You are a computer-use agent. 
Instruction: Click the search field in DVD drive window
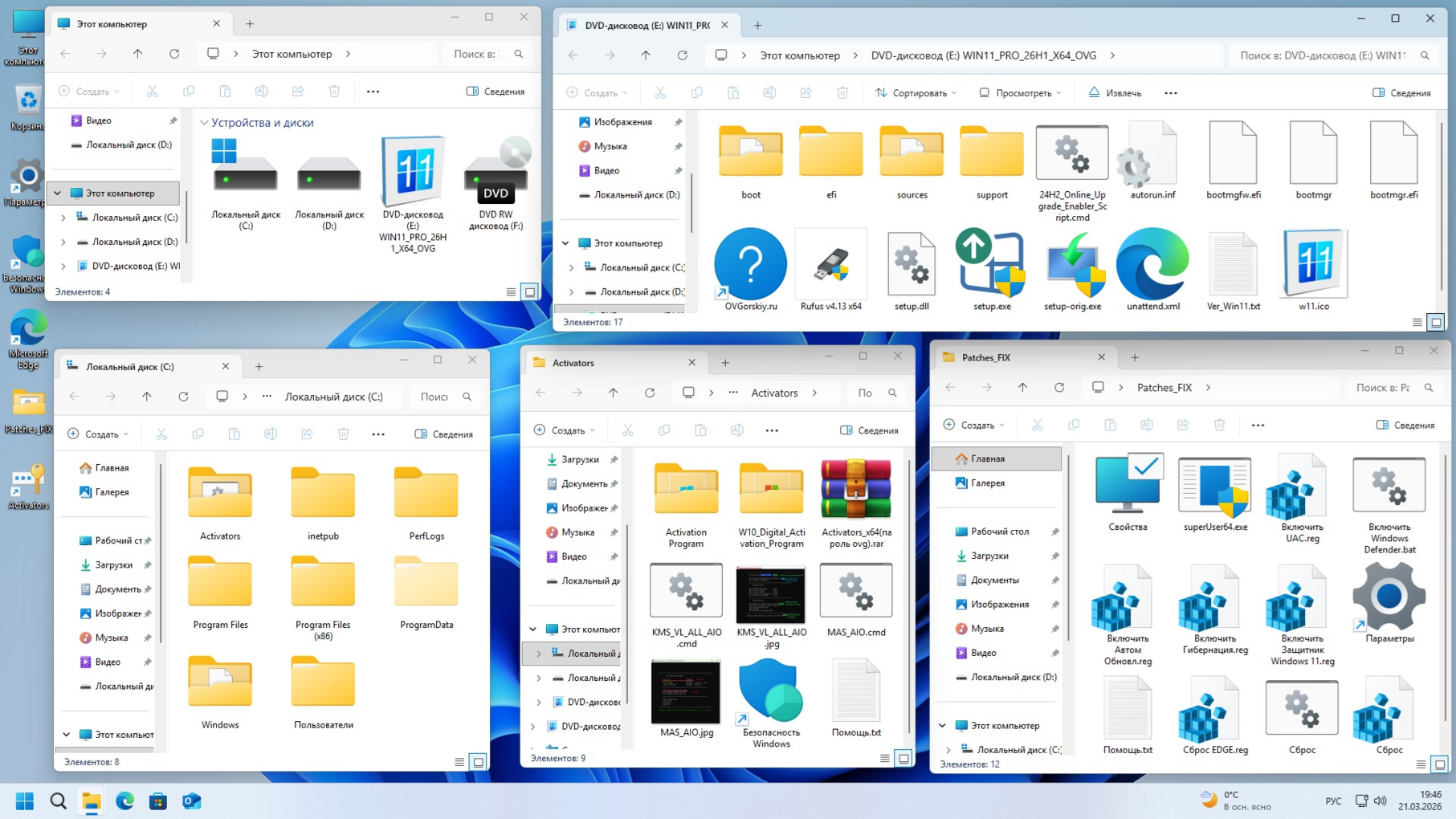1323,55
